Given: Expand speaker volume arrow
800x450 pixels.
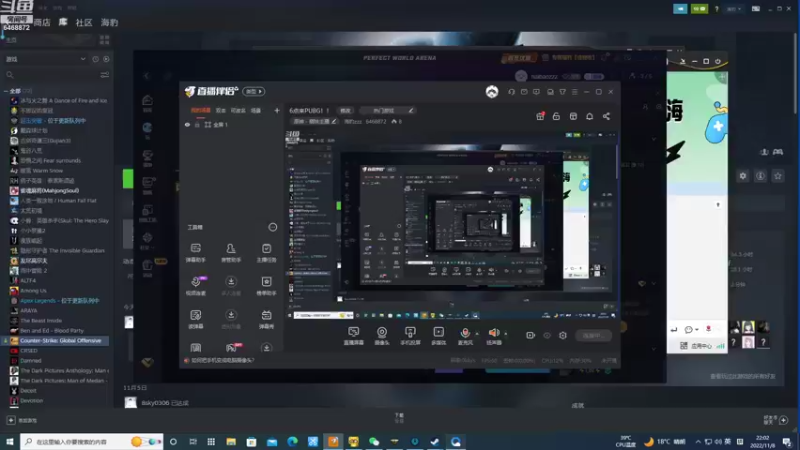Looking at the screenshot, I should [506, 334].
